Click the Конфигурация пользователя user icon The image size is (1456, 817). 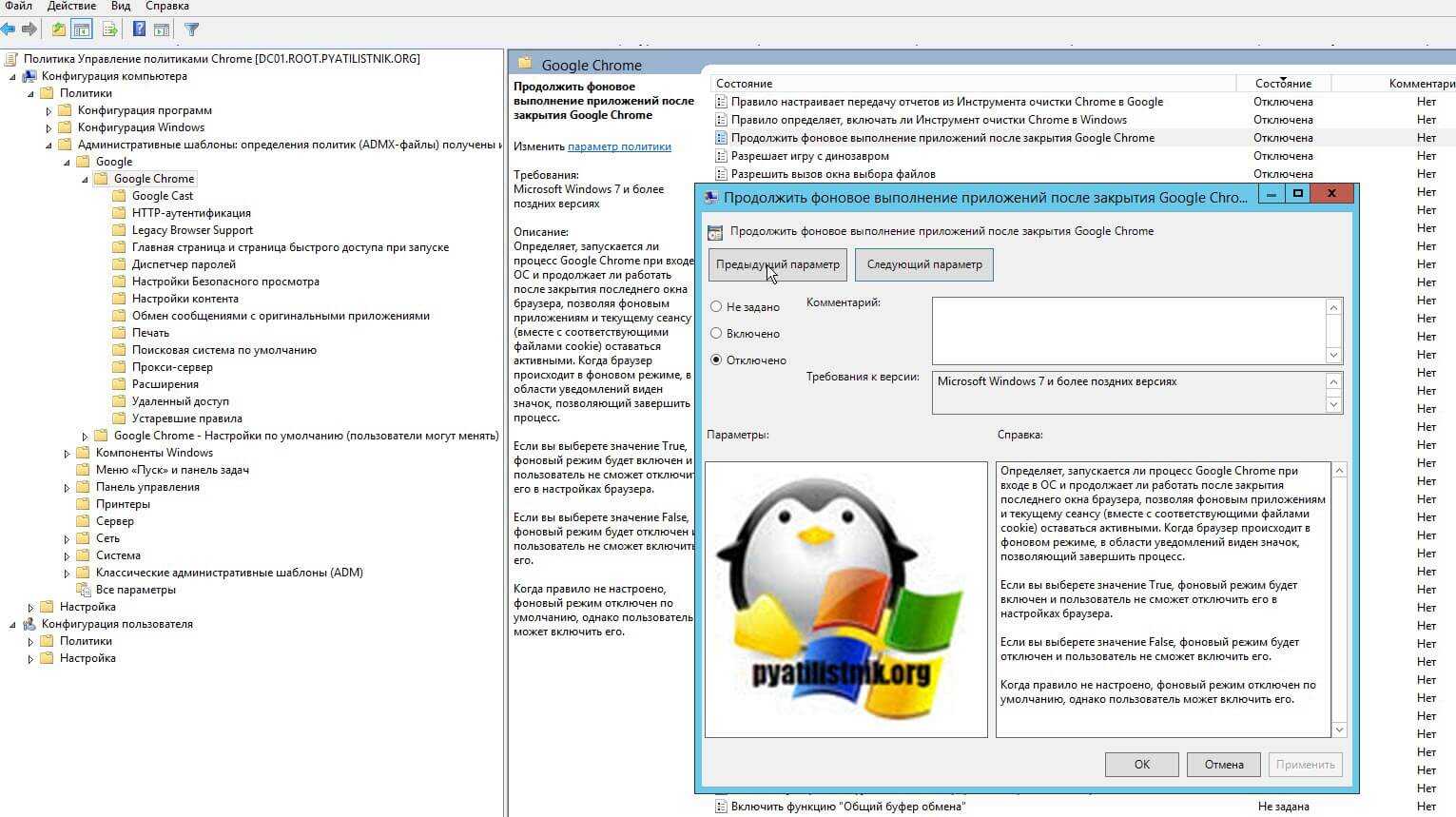[x=29, y=624]
